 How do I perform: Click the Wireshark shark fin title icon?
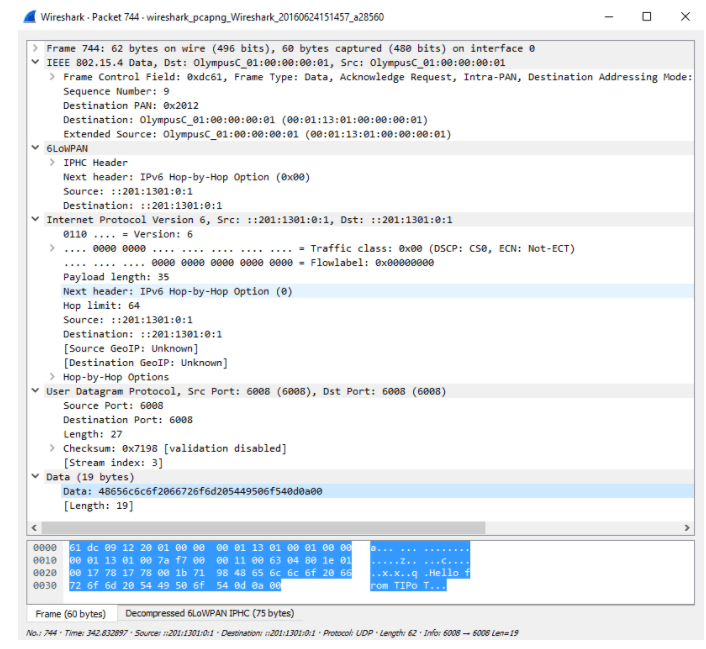click(30, 17)
